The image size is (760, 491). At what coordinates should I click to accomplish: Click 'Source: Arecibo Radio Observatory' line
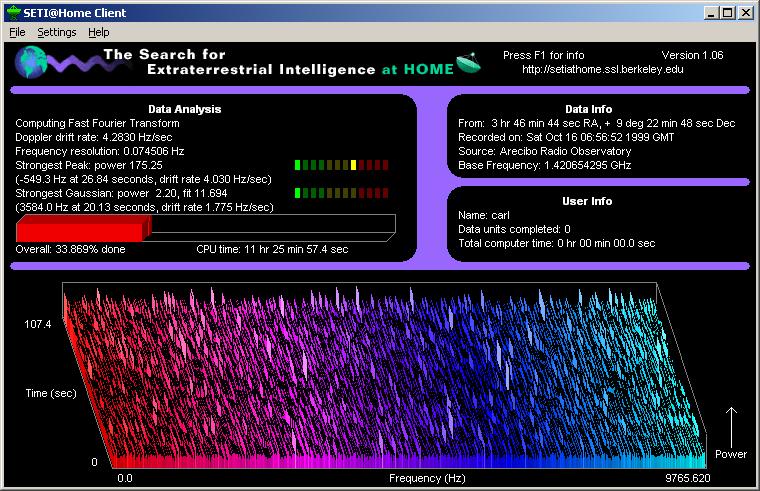pyautogui.click(x=545, y=152)
